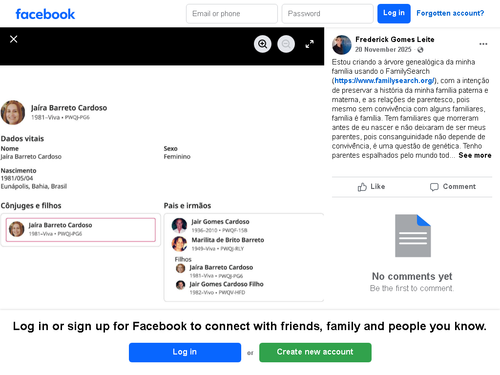The width and height of the screenshot is (500, 375).
Task: Click the 'Cônjuges e filhos' heading
Action: [31, 206]
